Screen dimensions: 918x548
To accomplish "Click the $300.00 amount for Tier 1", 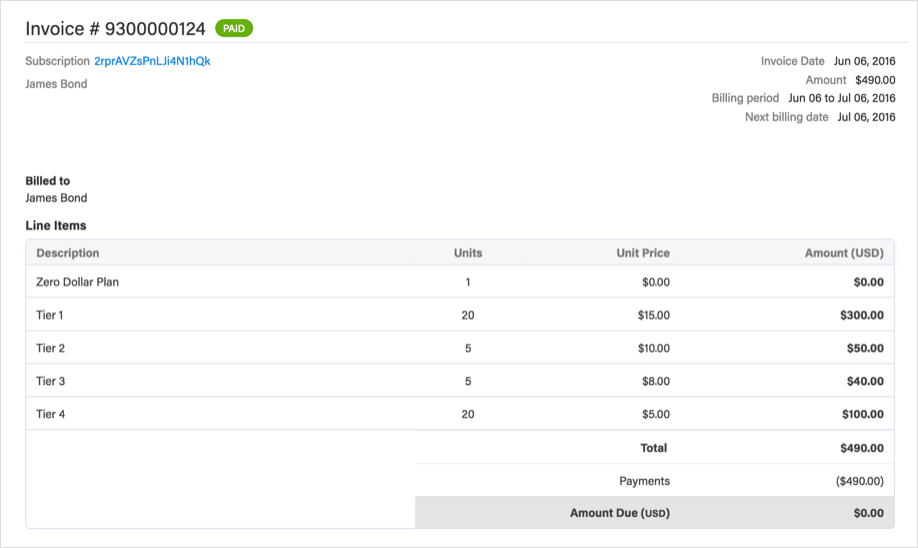I will point(861,315).
